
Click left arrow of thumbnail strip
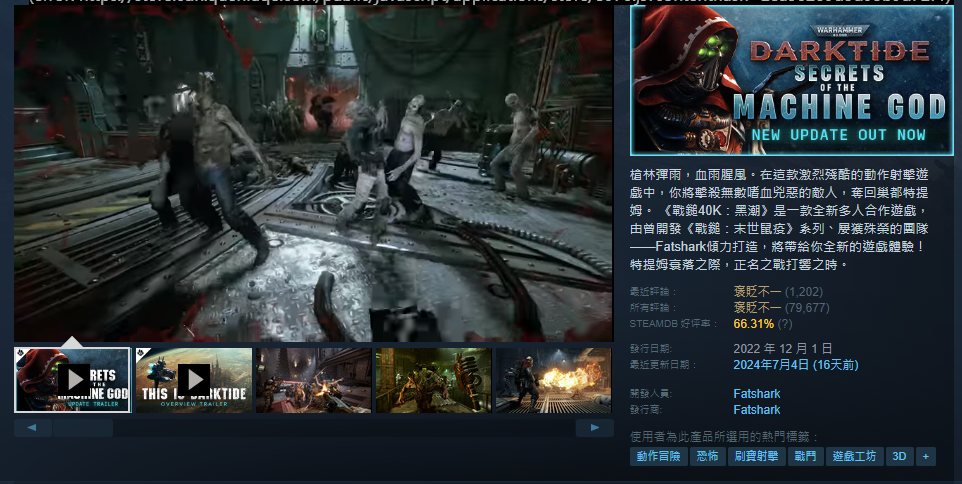click(x=33, y=428)
